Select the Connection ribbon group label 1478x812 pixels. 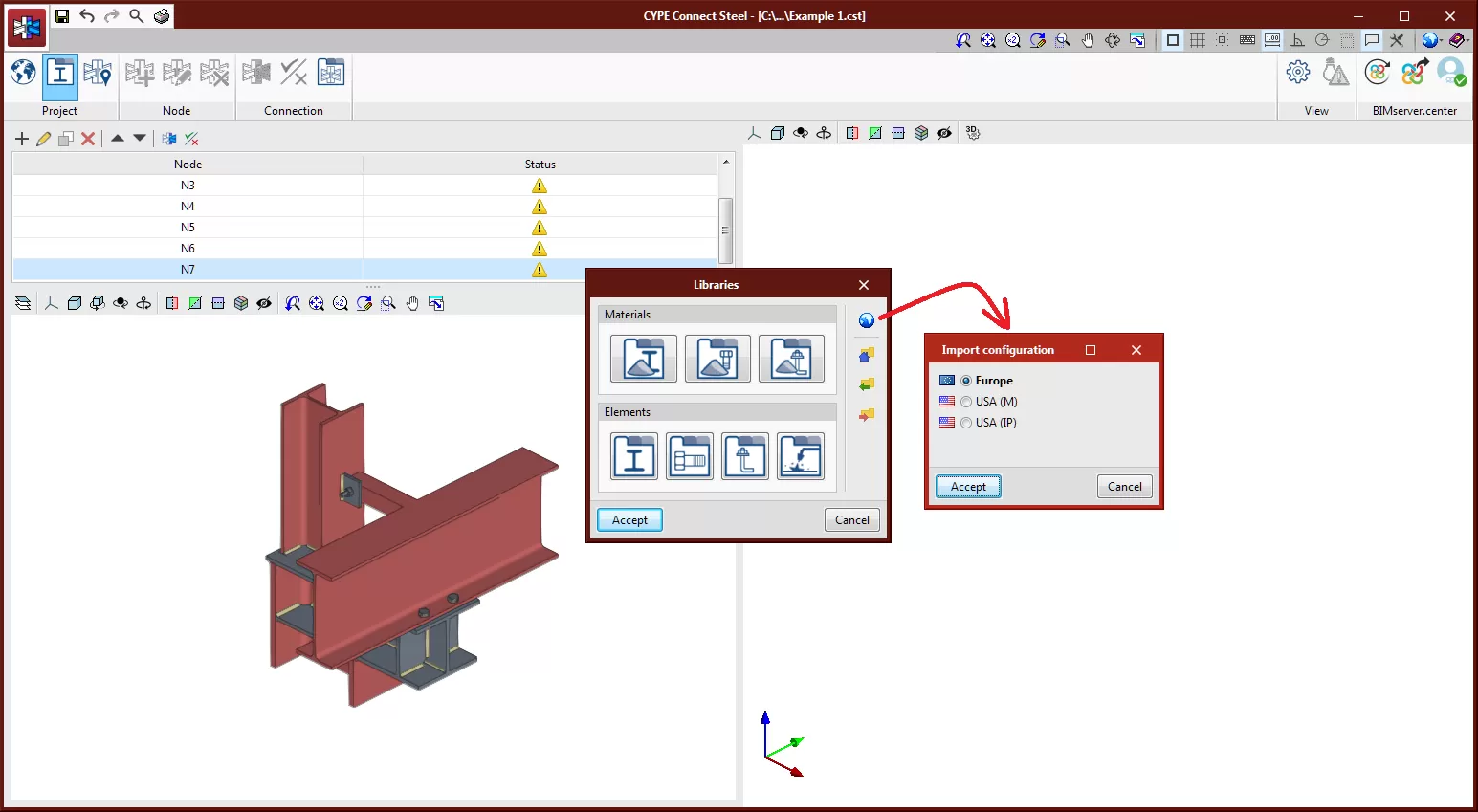pyautogui.click(x=294, y=111)
